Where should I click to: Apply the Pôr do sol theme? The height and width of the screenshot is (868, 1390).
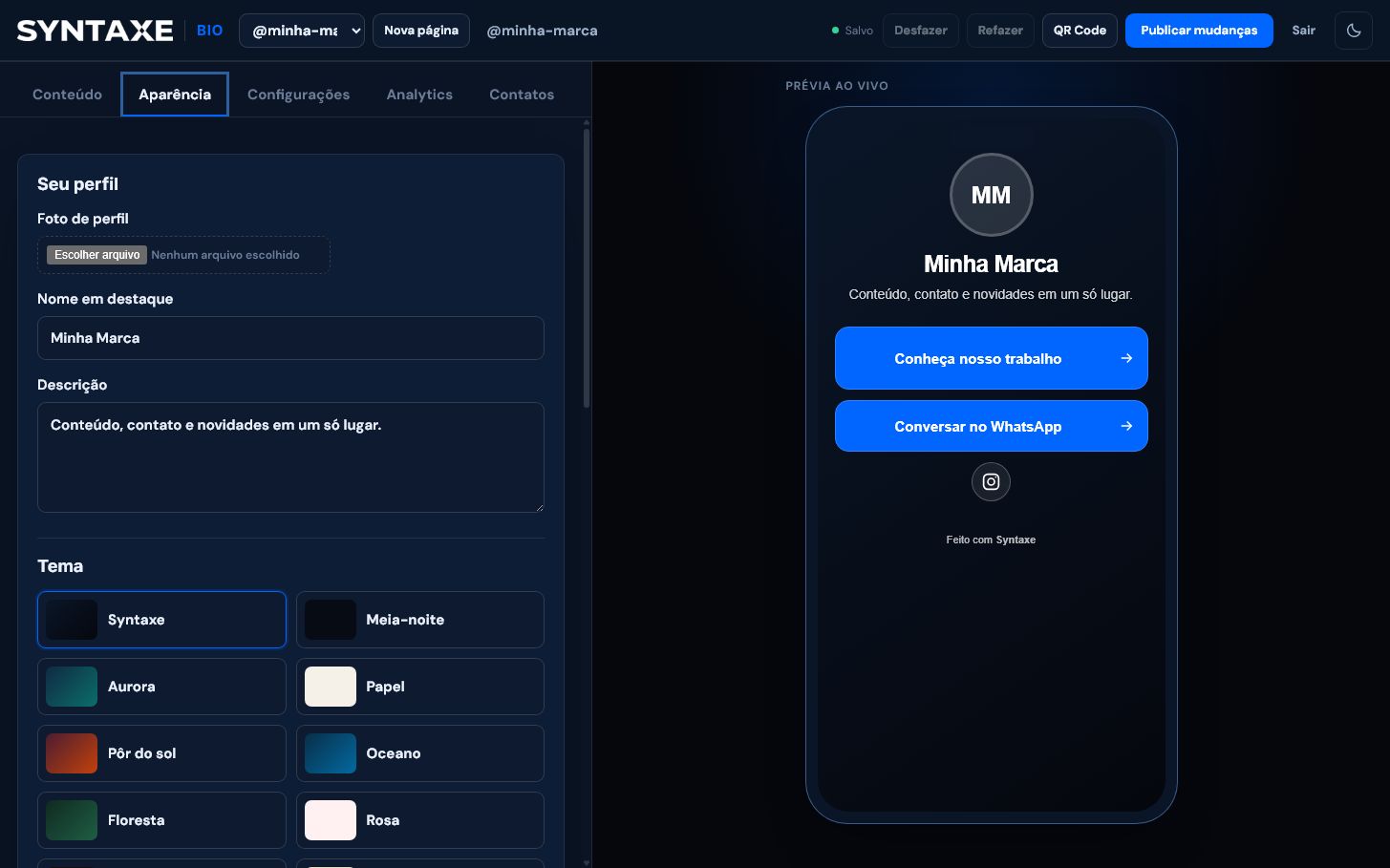161,753
